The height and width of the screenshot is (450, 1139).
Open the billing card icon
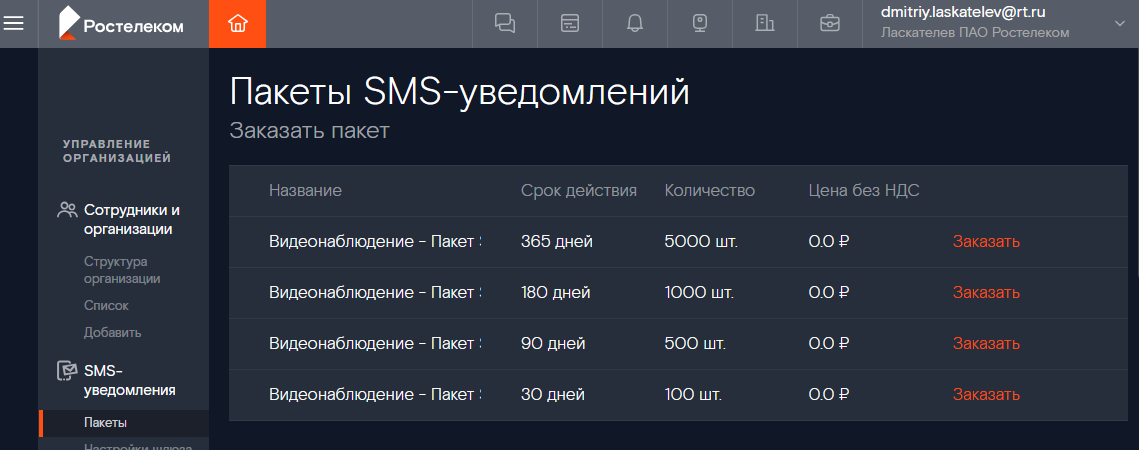pos(570,23)
